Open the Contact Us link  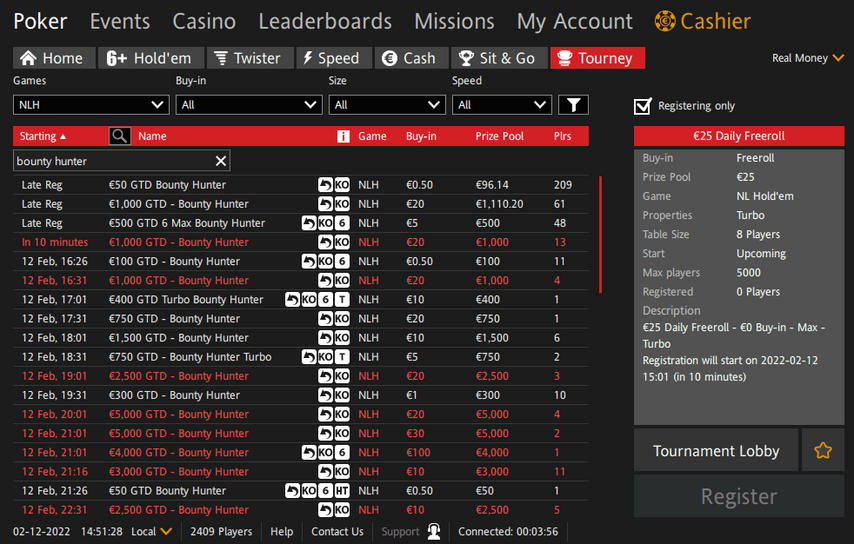point(337,532)
